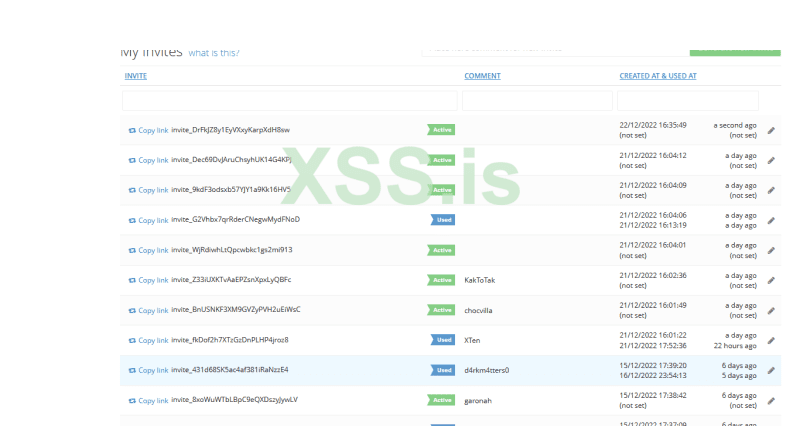Screen dimensions: 800x426
Task: Select the XTen comment cell
Action: tap(472, 340)
